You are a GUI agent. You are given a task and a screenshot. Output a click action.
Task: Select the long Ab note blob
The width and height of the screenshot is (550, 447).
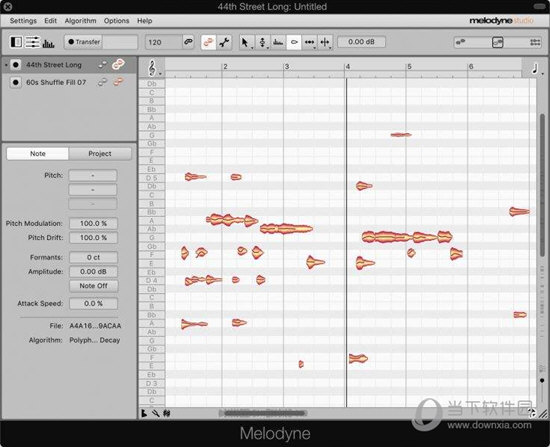point(286,229)
